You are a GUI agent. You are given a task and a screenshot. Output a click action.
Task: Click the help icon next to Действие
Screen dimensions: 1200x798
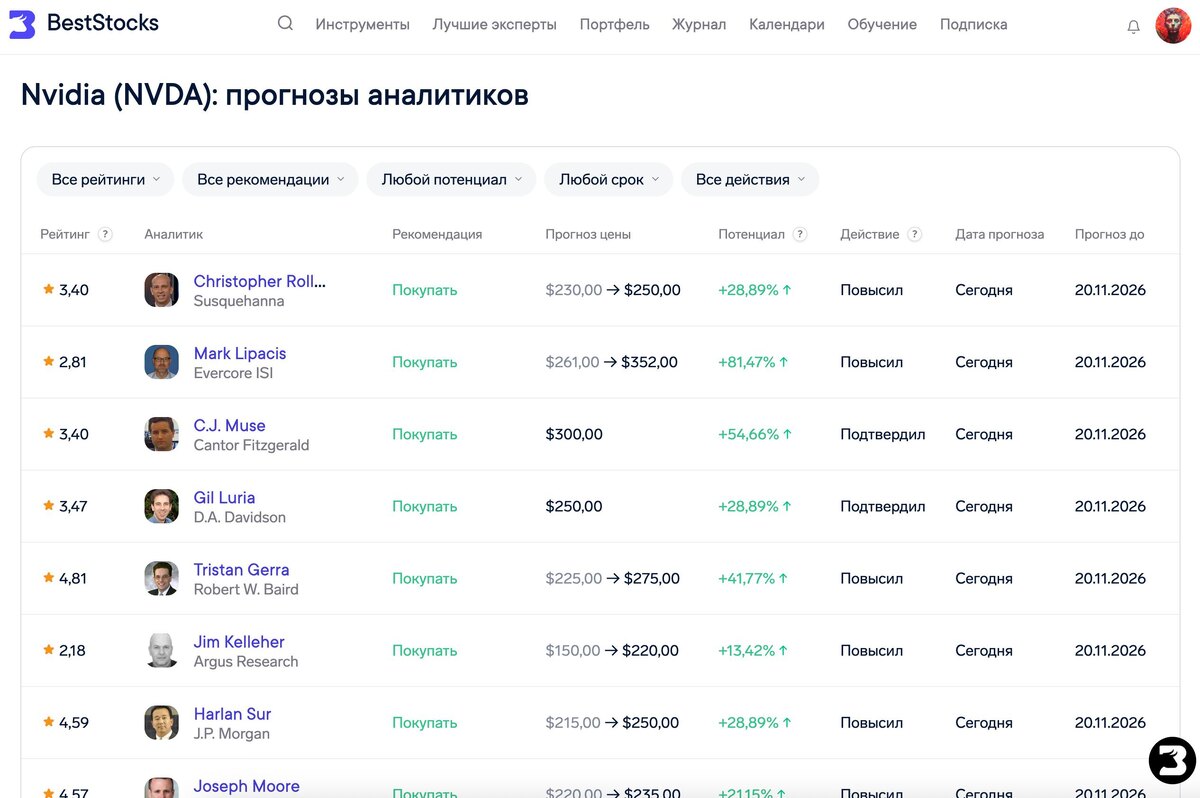click(914, 235)
